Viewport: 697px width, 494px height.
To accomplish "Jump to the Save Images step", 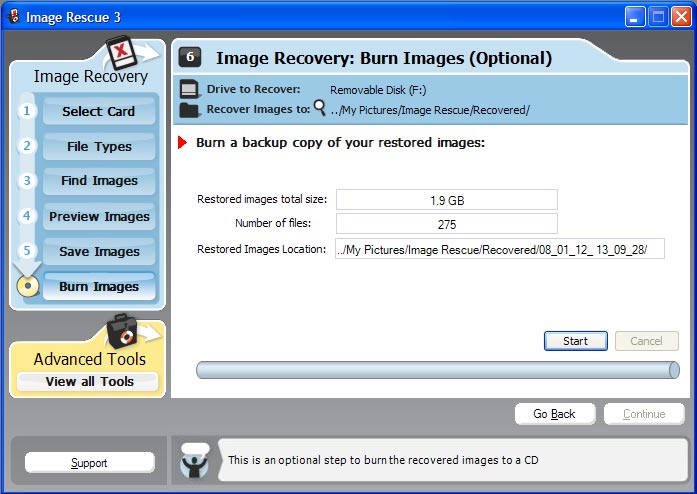I will [x=98, y=251].
